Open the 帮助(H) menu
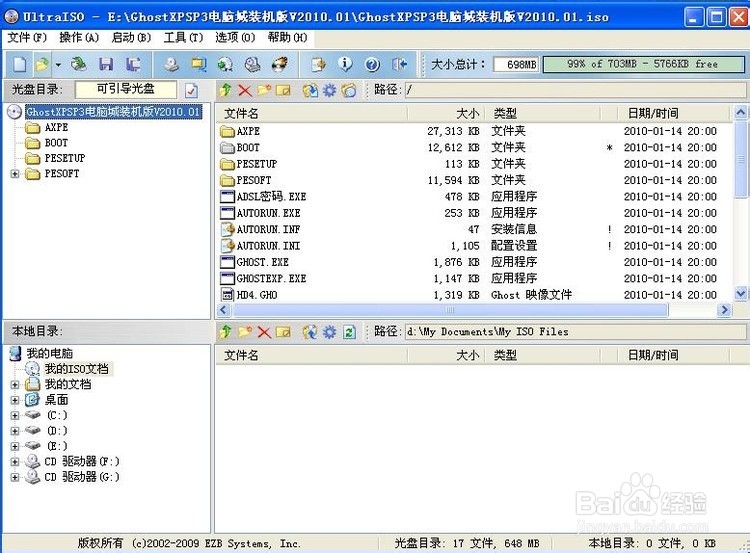The image size is (750, 553). (287, 37)
